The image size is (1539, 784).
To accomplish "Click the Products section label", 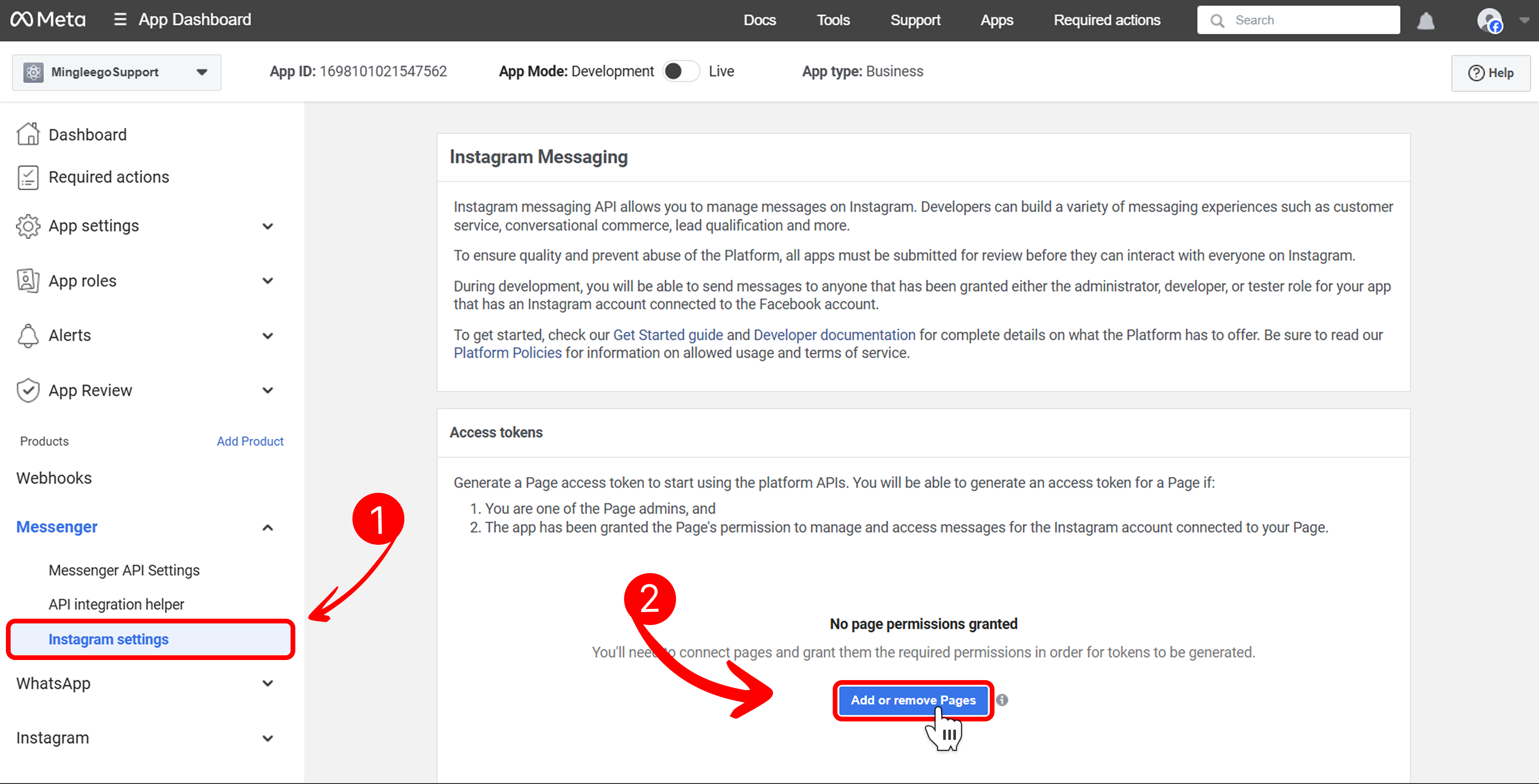I will 44,441.
